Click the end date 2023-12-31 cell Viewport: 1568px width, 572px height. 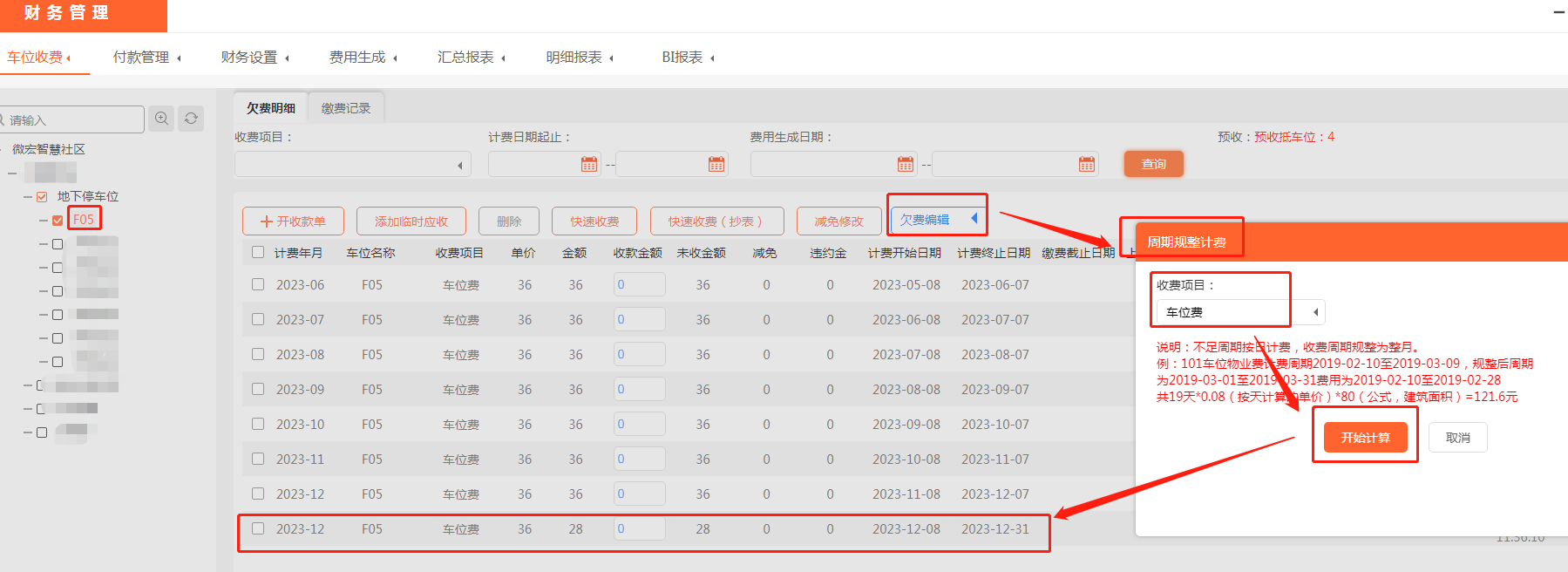pos(995,528)
